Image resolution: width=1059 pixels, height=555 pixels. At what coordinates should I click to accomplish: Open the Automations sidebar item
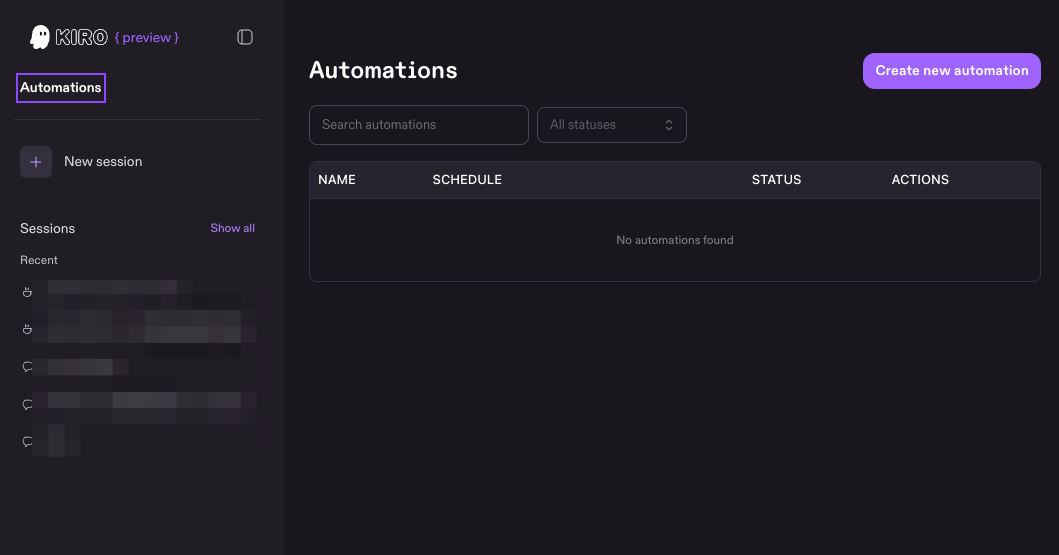click(x=61, y=88)
